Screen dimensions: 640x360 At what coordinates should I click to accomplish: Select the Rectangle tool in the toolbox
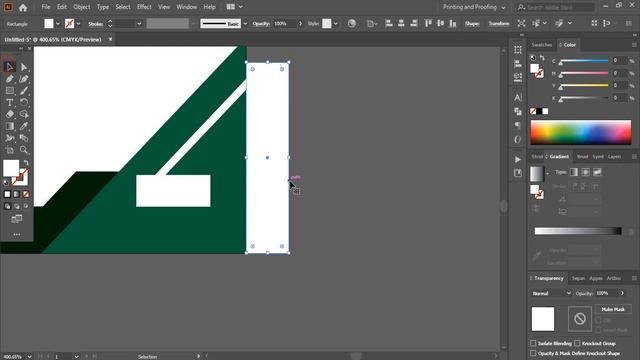pyautogui.click(x=9, y=91)
